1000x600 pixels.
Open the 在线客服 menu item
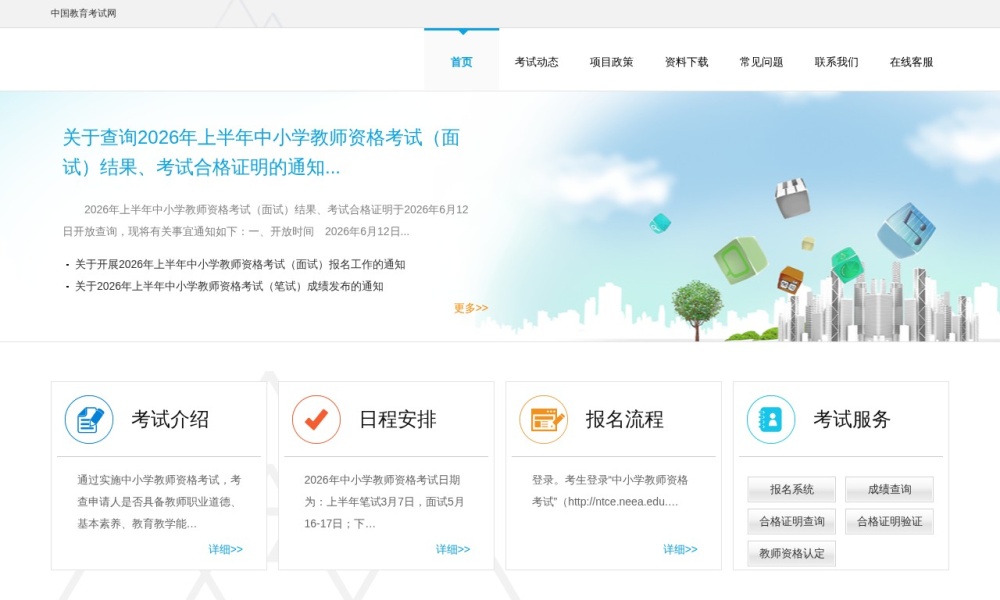[911, 62]
